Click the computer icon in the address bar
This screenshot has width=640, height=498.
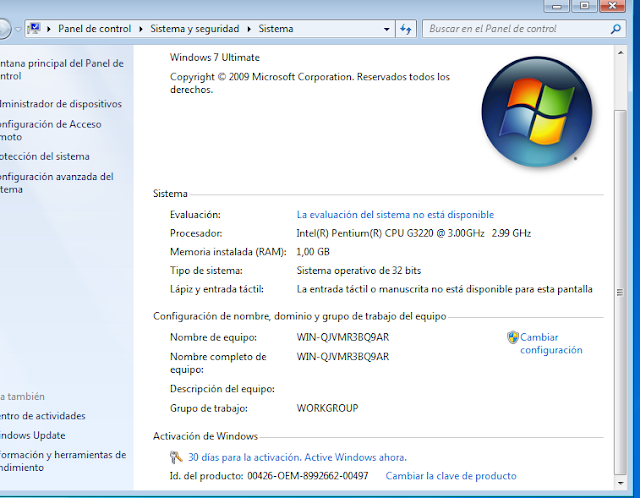tap(33, 29)
